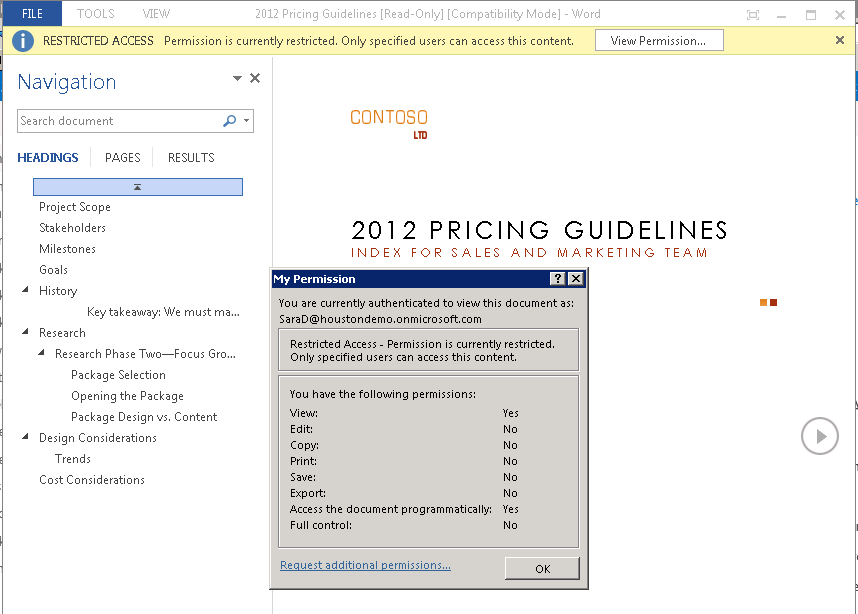
Task: Open the search options dropdown arrow
Action: (x=247, y=121)
